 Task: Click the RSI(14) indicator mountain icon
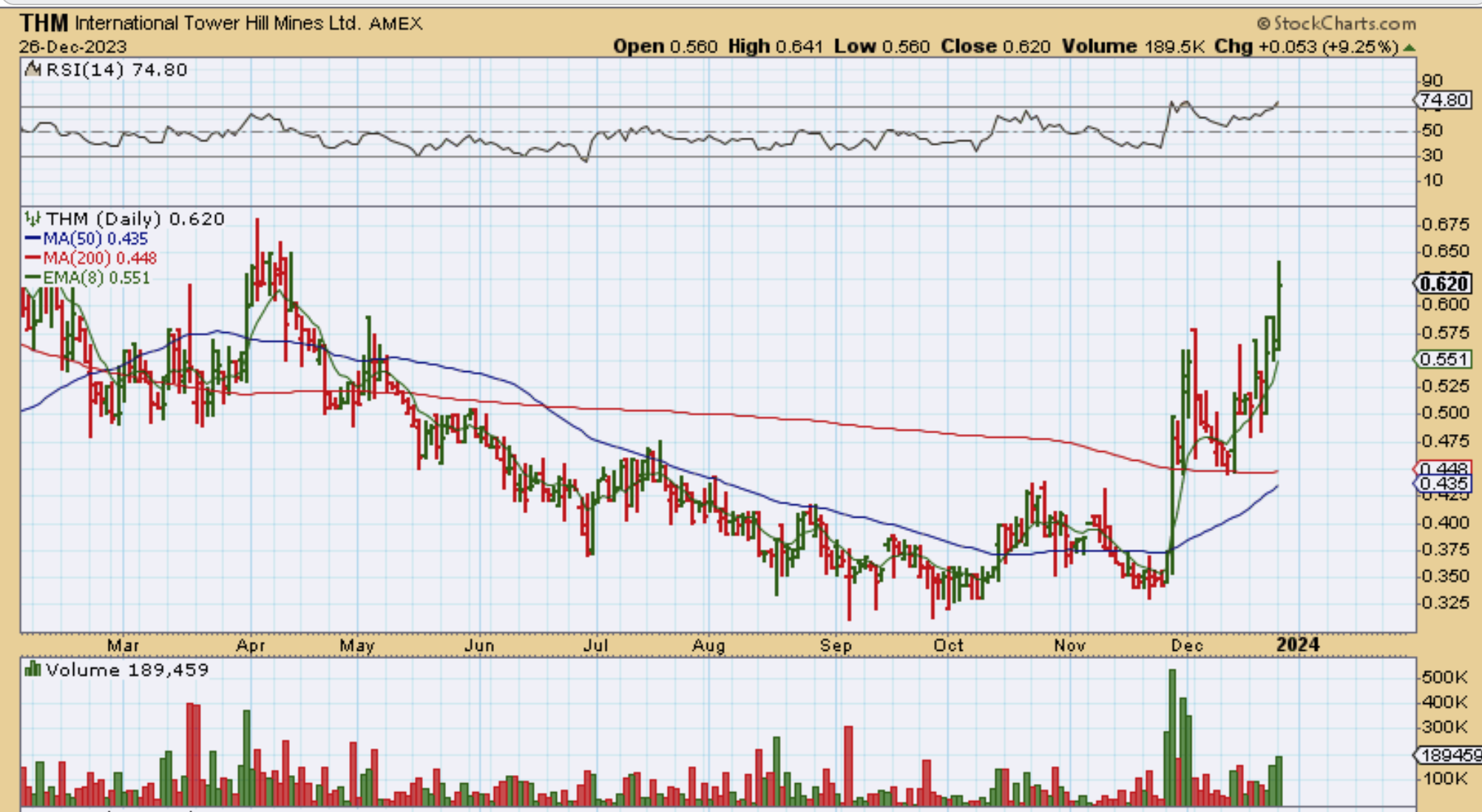33,70
